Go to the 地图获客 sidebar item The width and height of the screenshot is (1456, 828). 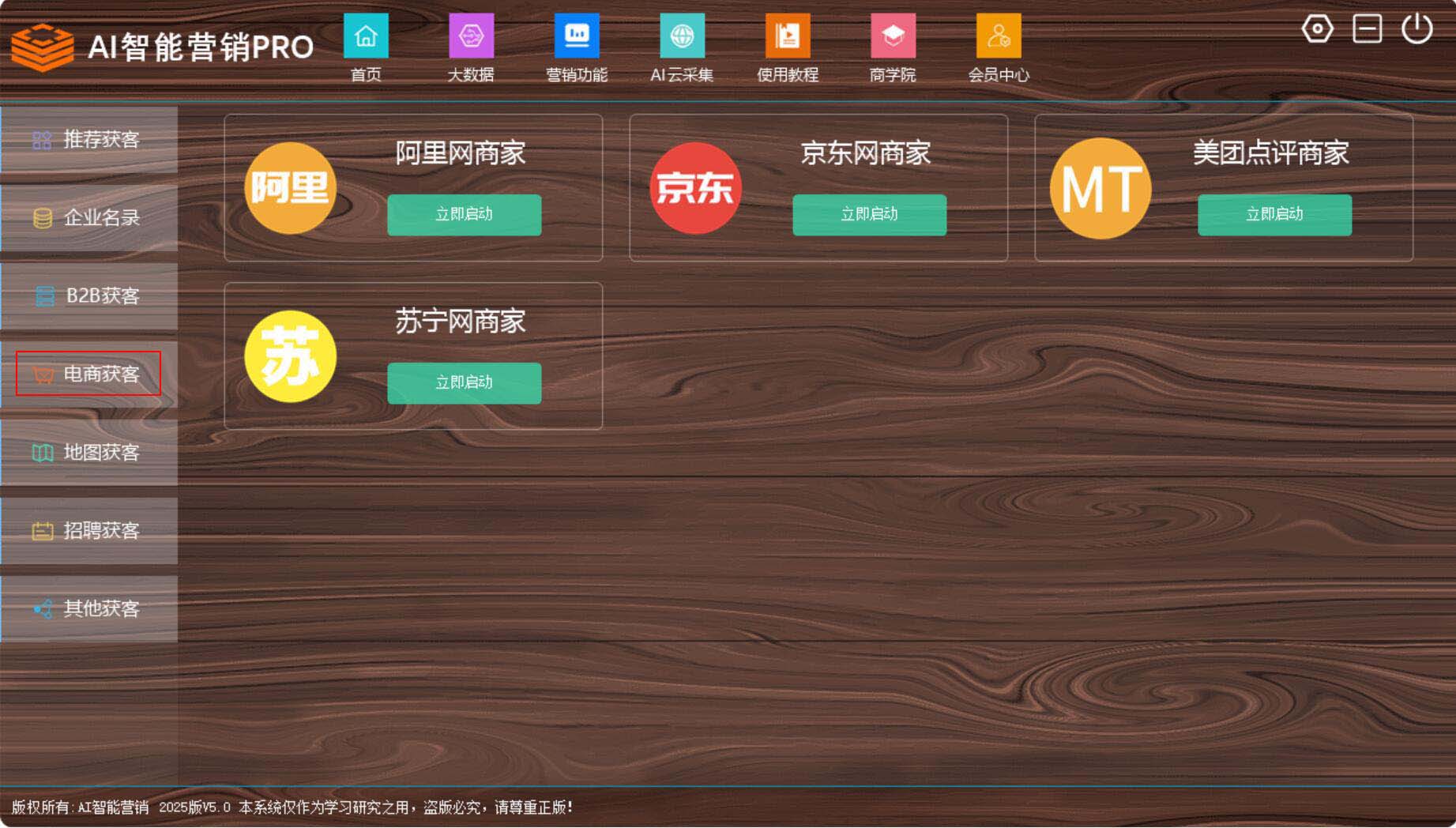pyautogui.click(x=88, y=453)
